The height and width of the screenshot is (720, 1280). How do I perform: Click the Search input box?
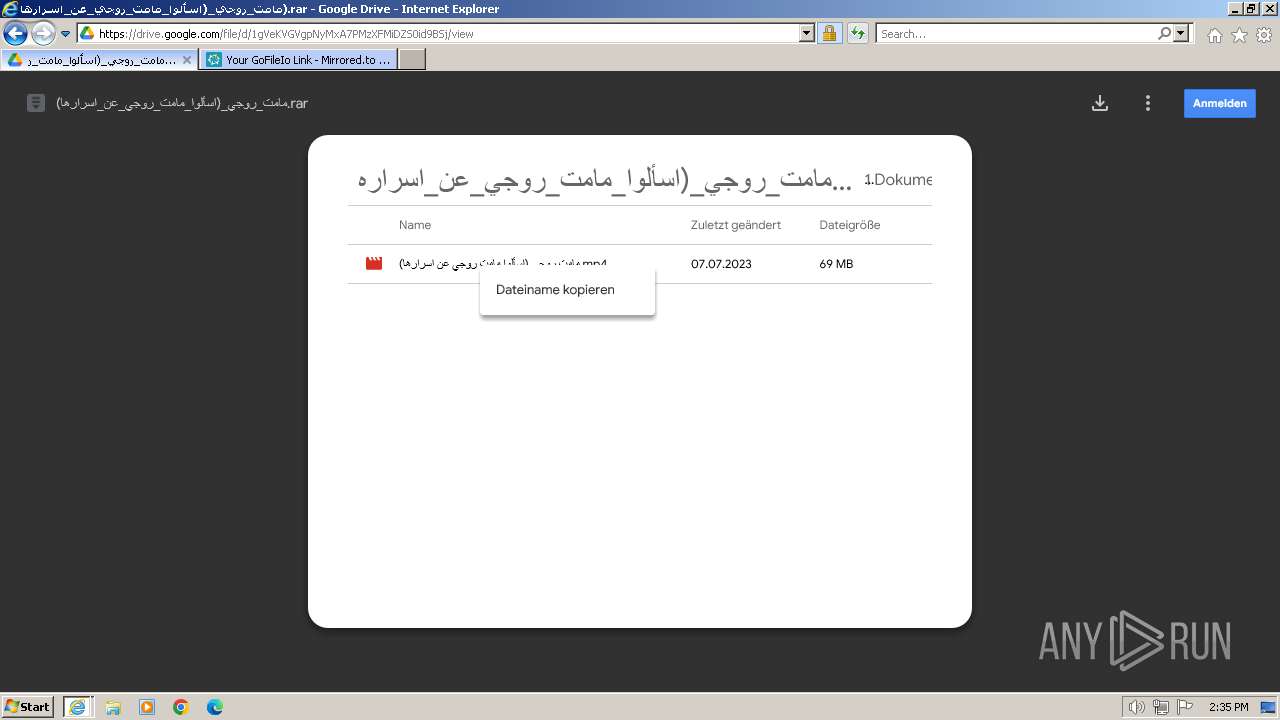[x=1015, y=34]
